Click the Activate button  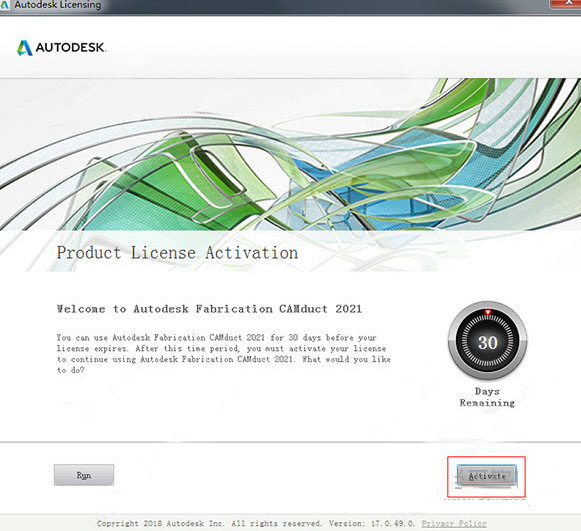click(x=486, y=475)
